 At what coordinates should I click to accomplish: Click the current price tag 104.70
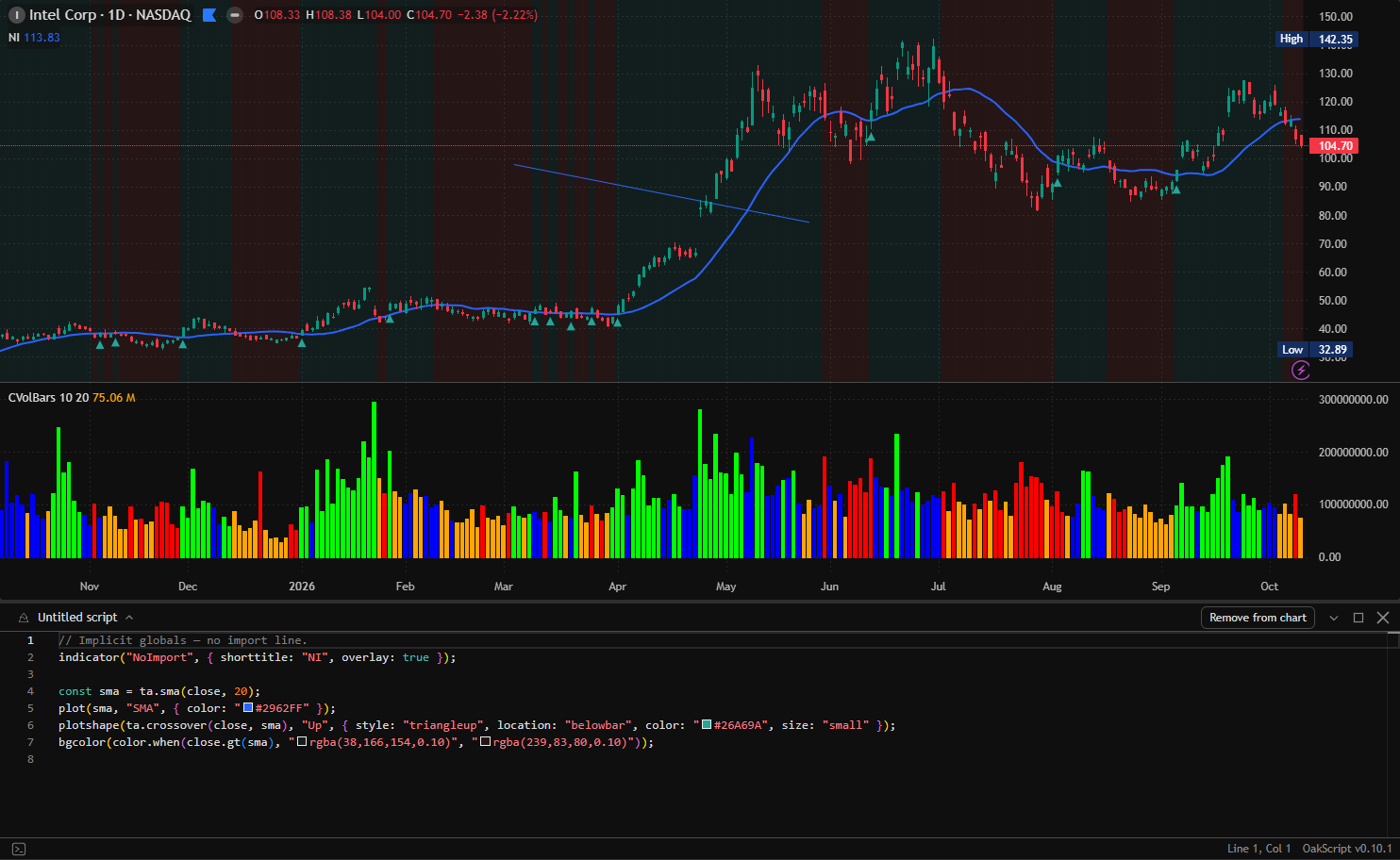pyautogui.click(x=1335, y=146)
